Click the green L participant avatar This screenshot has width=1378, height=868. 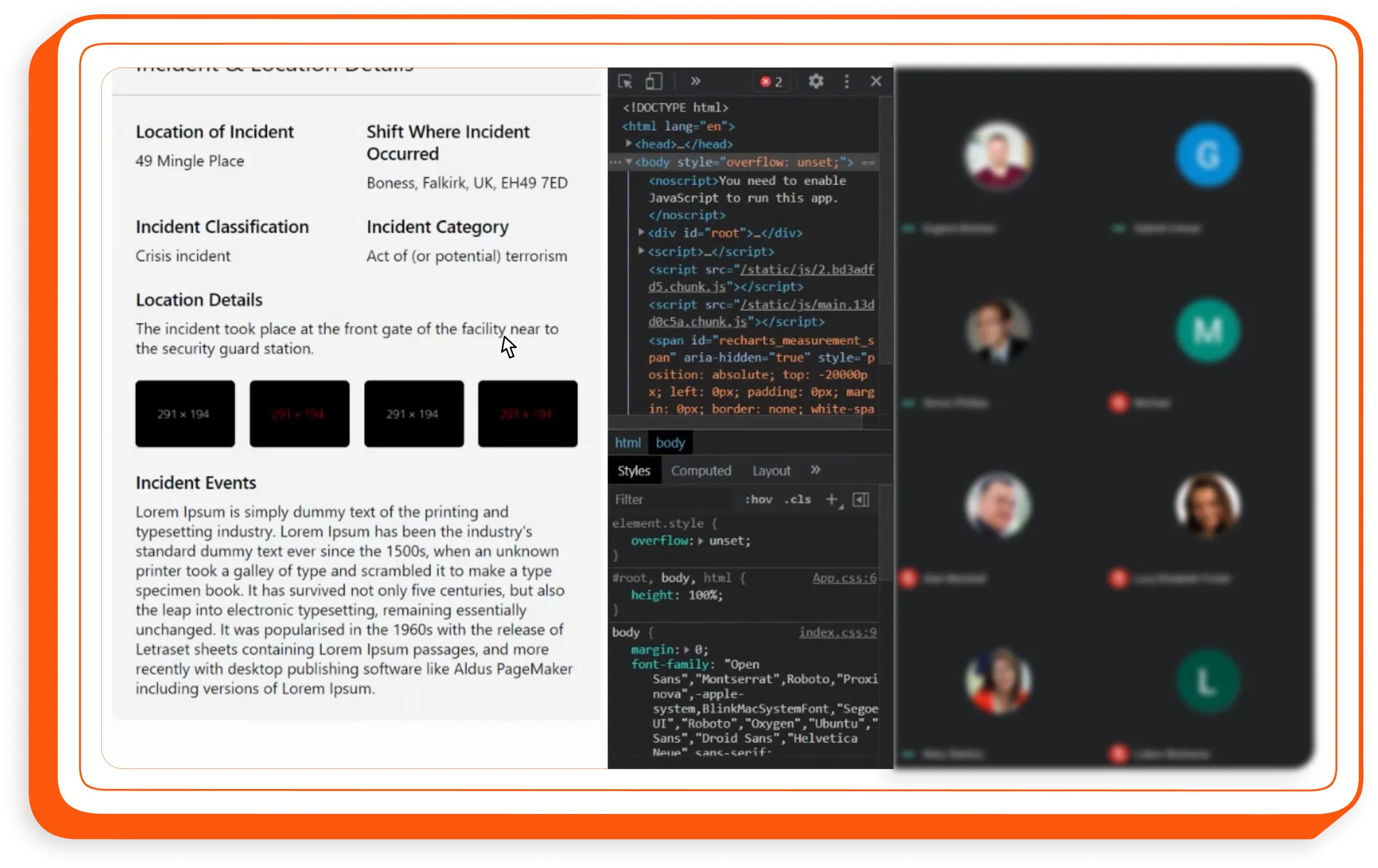[1207, 681]
